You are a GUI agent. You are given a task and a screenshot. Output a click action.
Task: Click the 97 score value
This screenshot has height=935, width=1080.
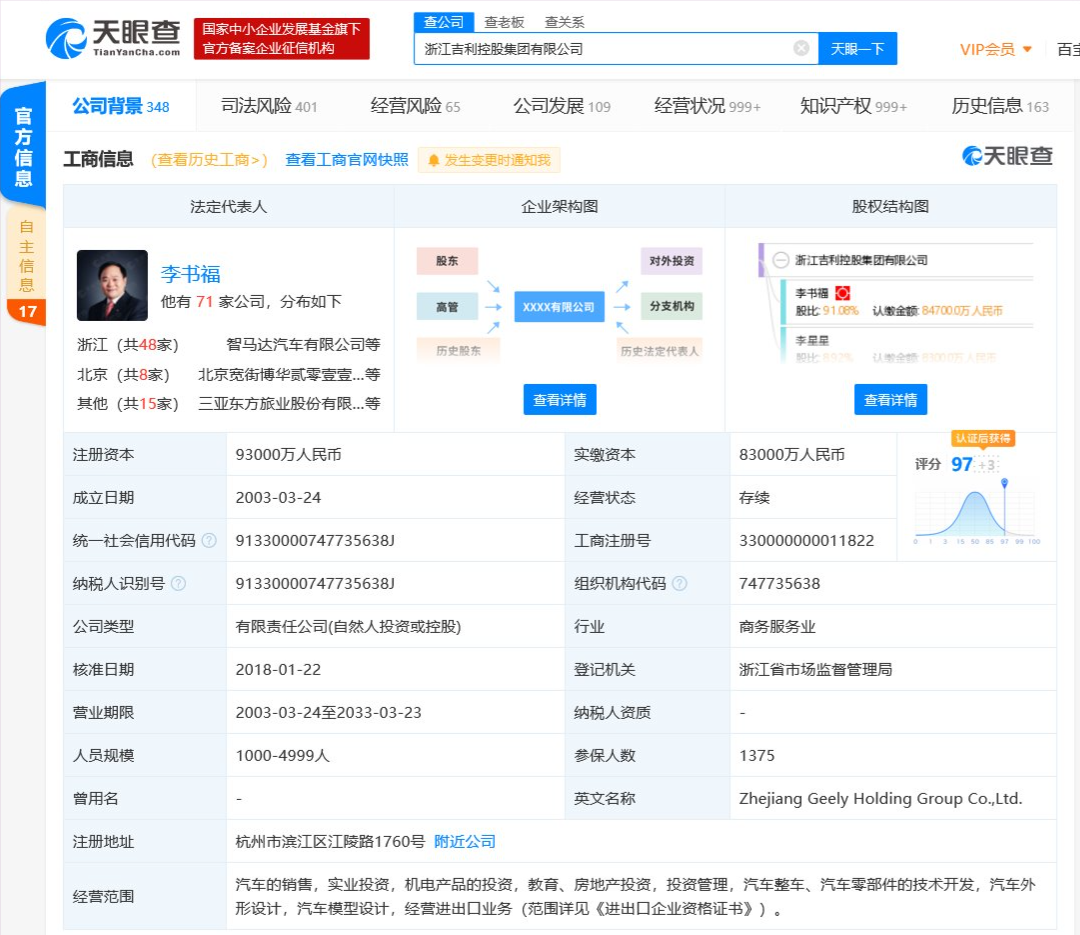[962, 464]
